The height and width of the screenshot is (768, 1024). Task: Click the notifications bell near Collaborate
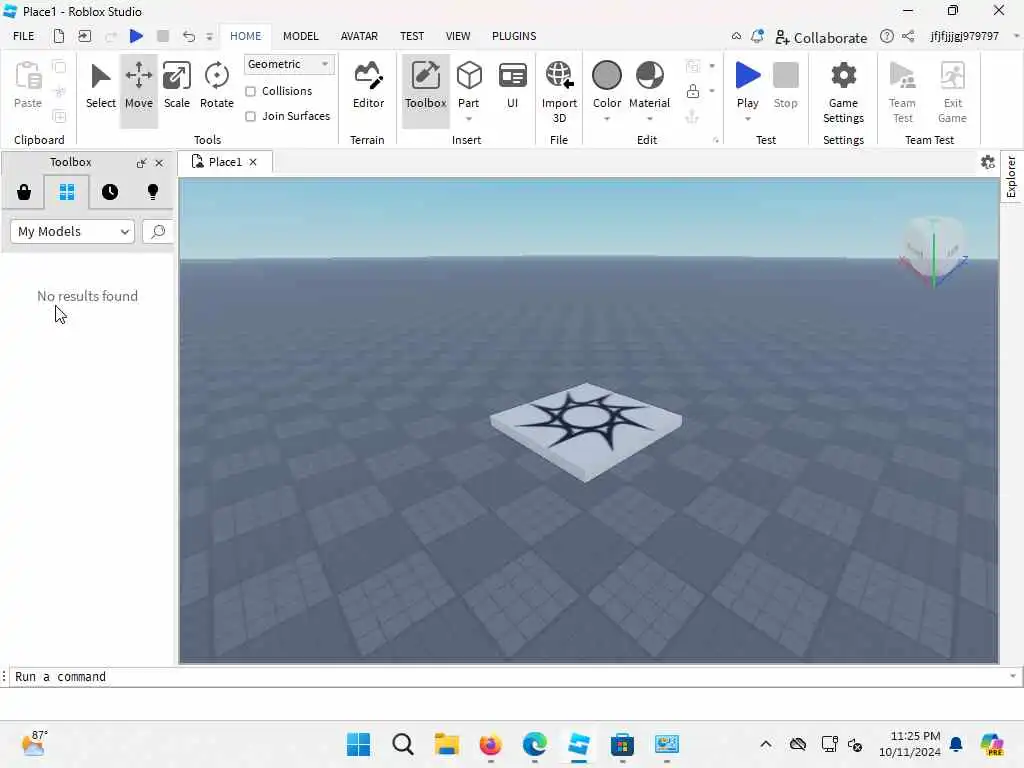(757, 37)
